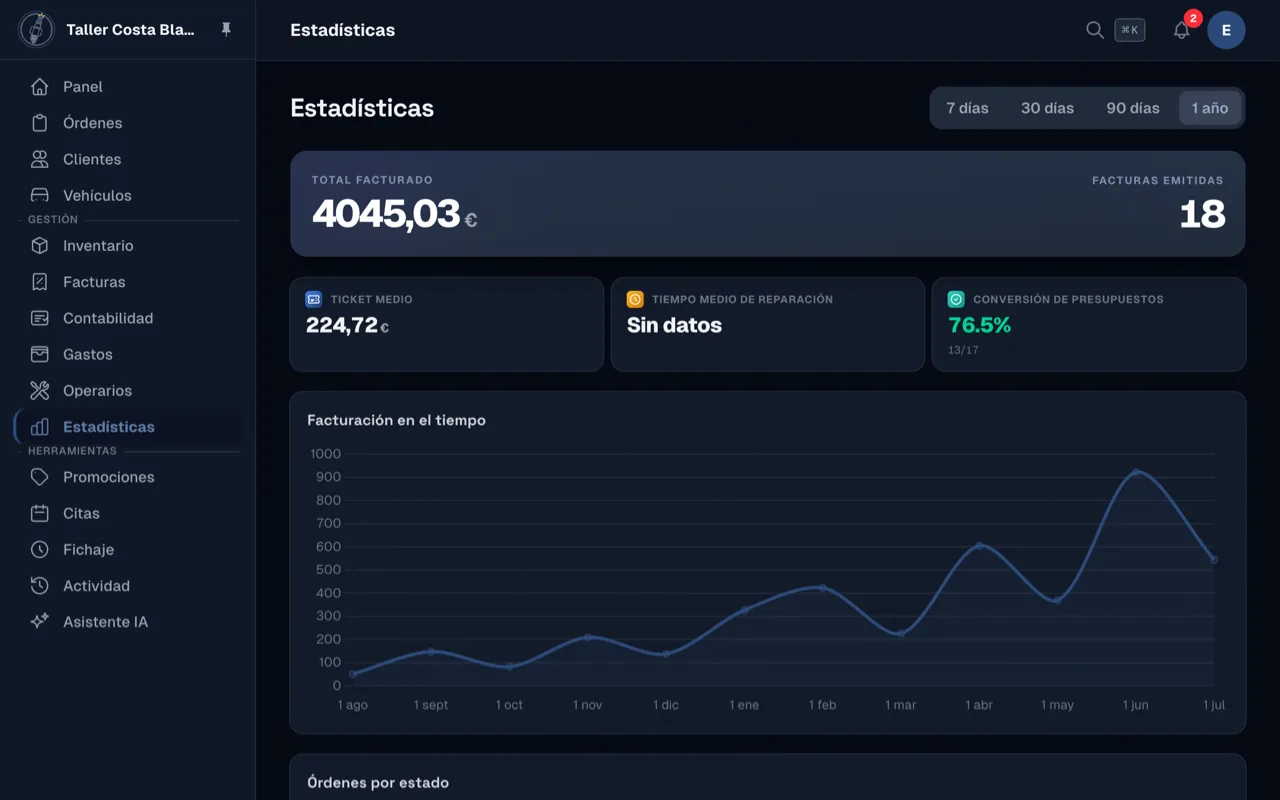Choose the 1 año range
Image resolution: width=1280 pixels, height=800 pixels.
click(x=1210, y=108)
